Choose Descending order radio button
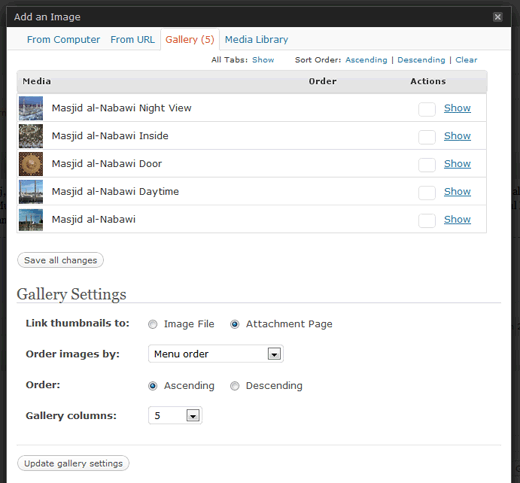Viewport: 520px width, 483px height. click(x=235, y=386)
